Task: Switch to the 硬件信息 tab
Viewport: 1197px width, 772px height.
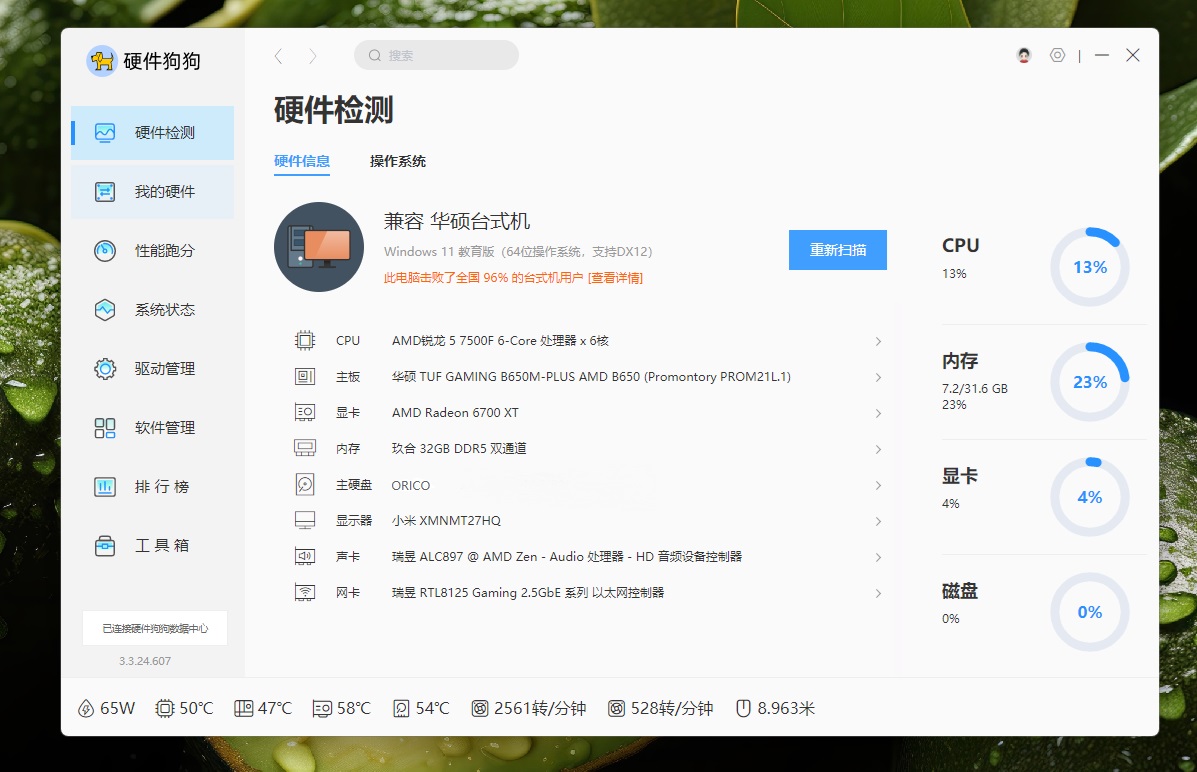Action: point(302,161)
